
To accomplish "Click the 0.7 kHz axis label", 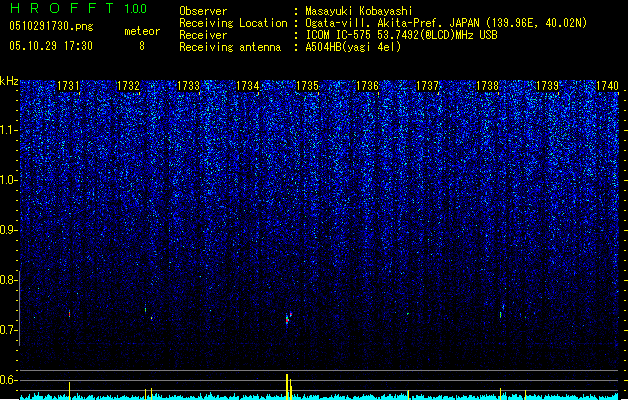I will pyautogui.click(x=7, y=330).
